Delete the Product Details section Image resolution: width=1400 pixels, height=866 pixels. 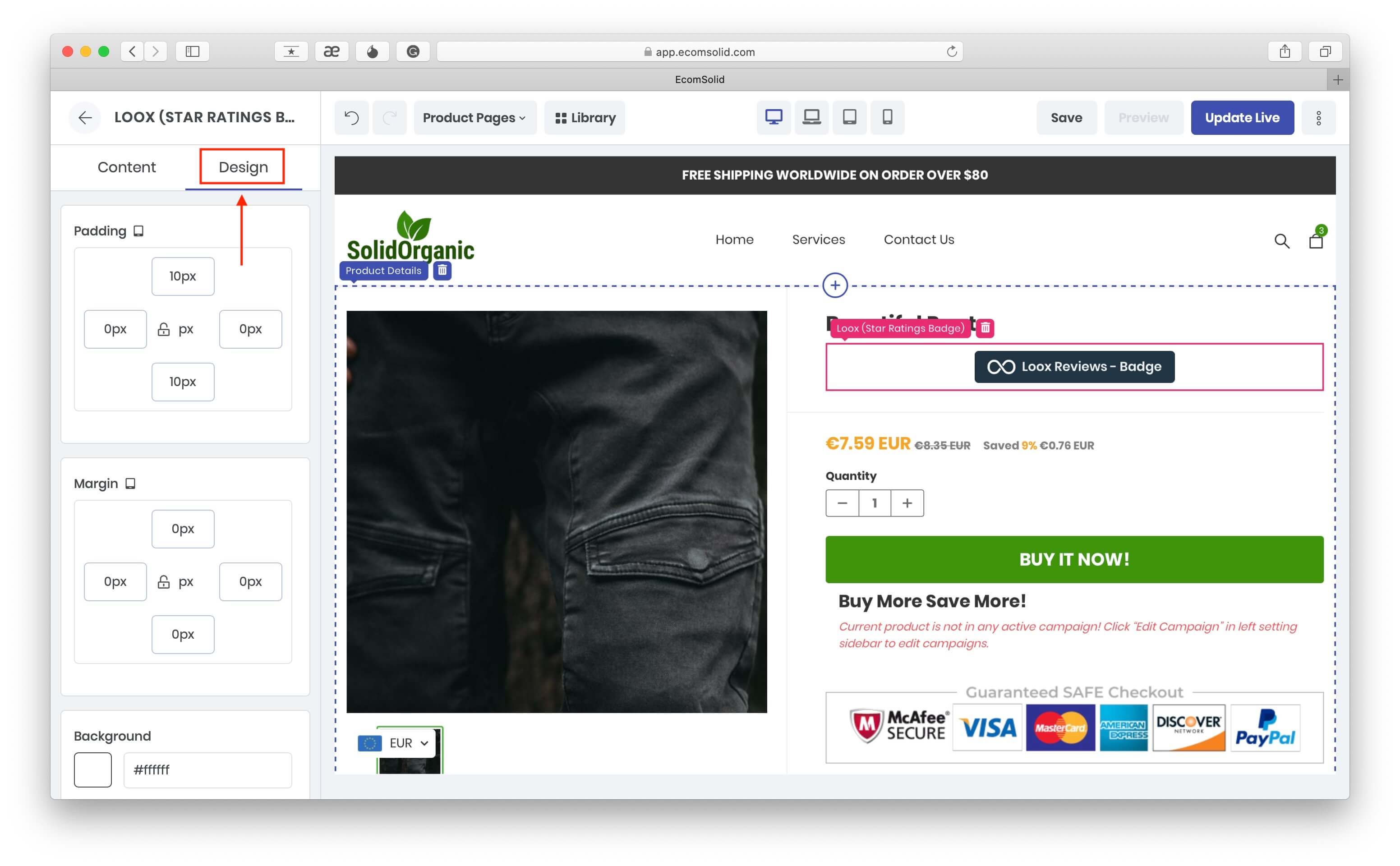pyautogui.click(x=442, y=270)
